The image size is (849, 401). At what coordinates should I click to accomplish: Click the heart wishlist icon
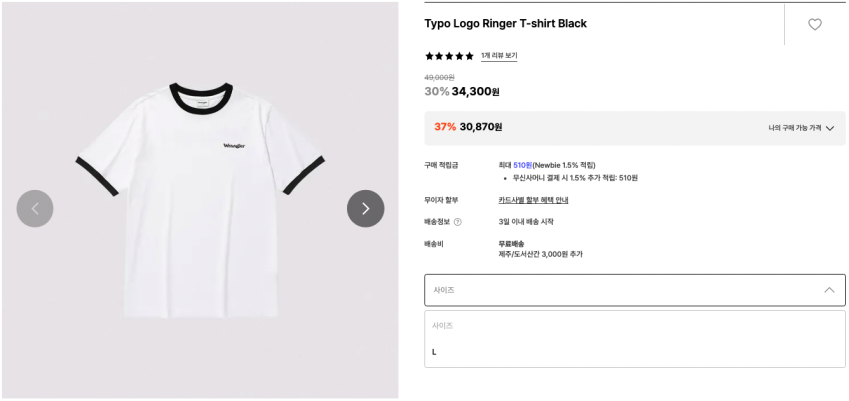coord(814,25)
